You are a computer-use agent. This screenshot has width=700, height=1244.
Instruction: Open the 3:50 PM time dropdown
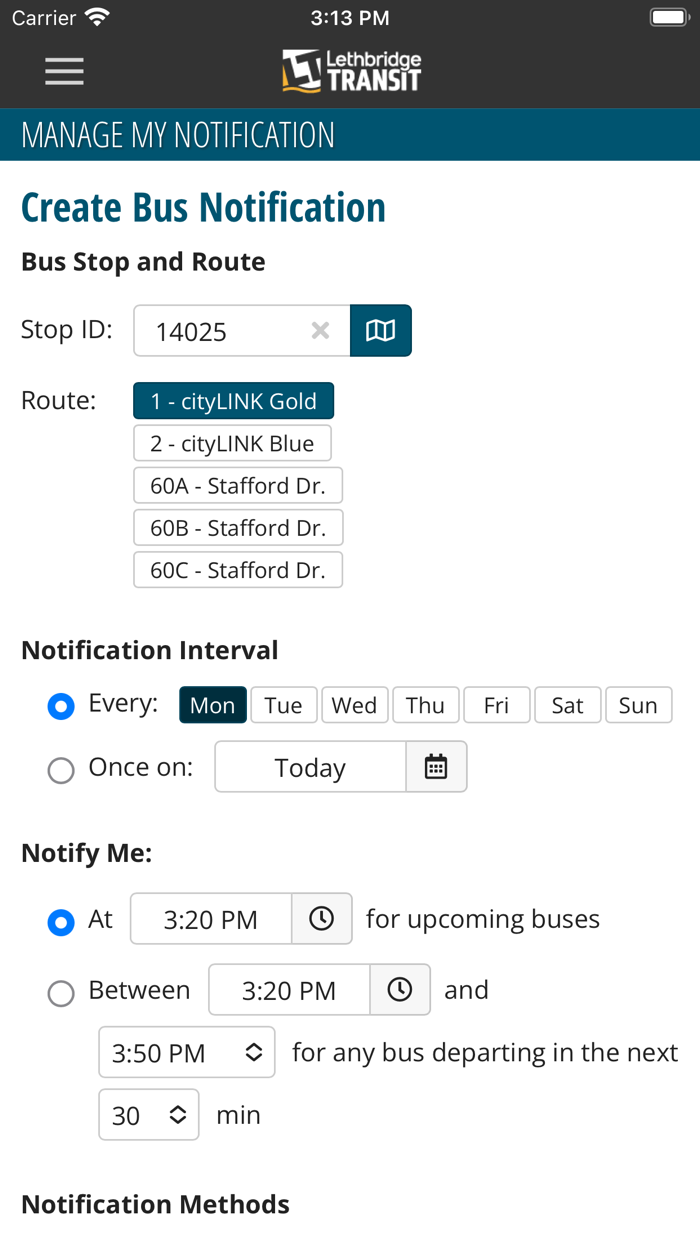click(x=186, y=1052)
